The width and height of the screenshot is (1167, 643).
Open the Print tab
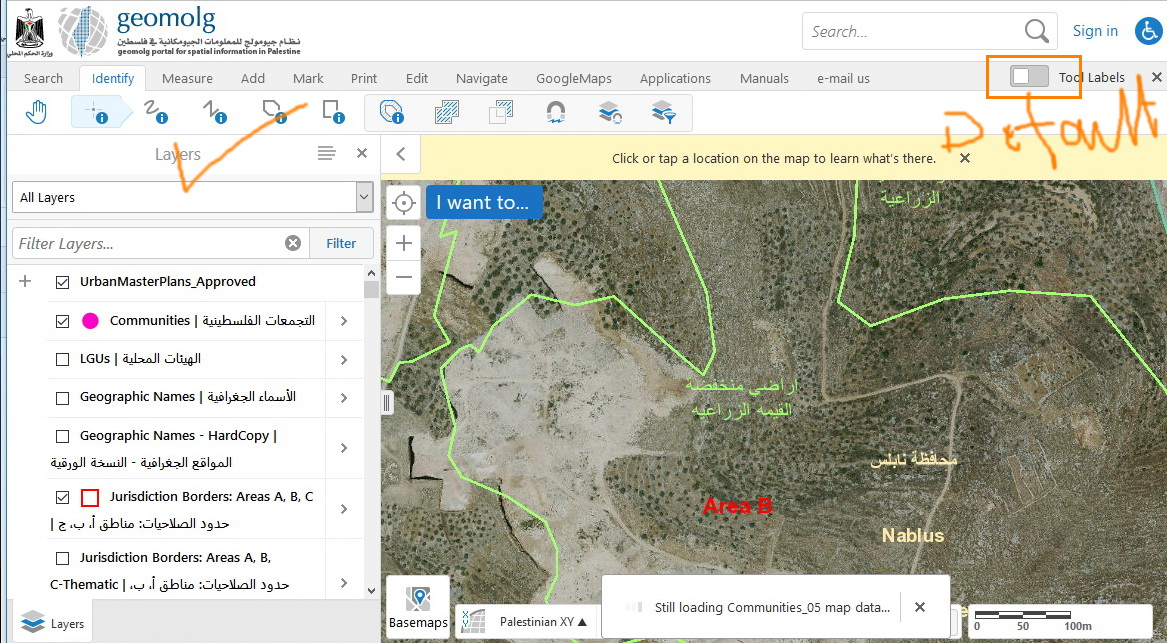(x=364, y=78)
